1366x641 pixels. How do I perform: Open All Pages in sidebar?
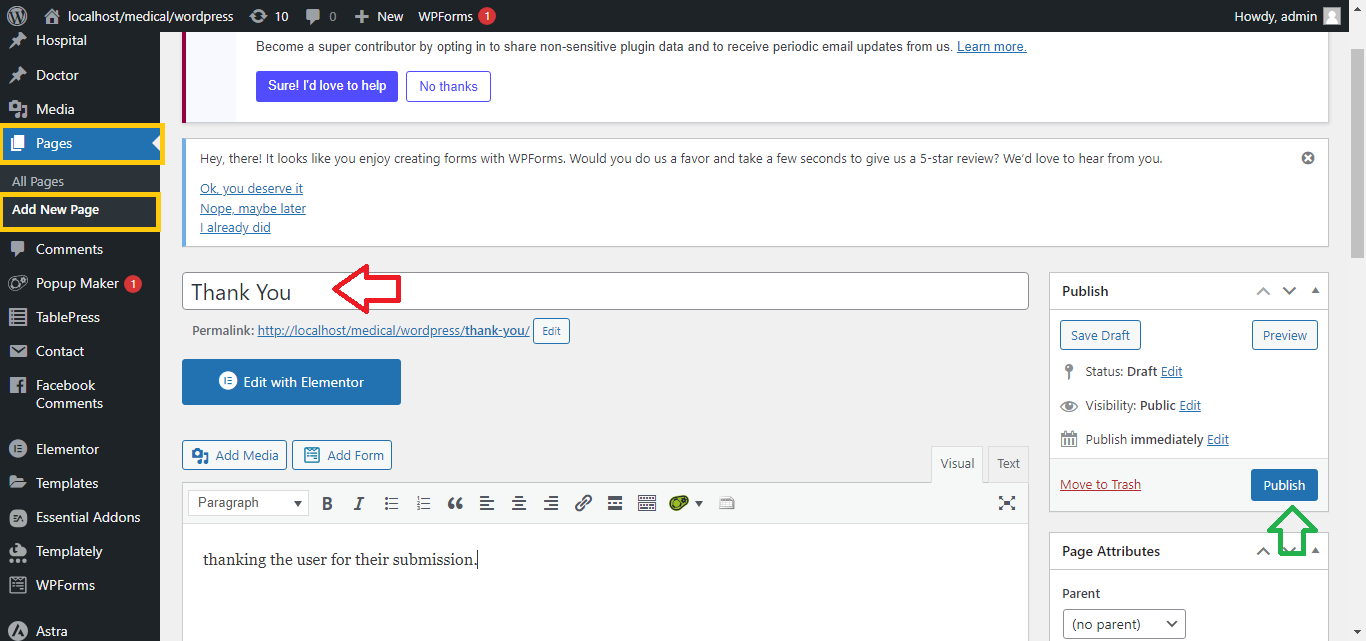pos(38,182)
